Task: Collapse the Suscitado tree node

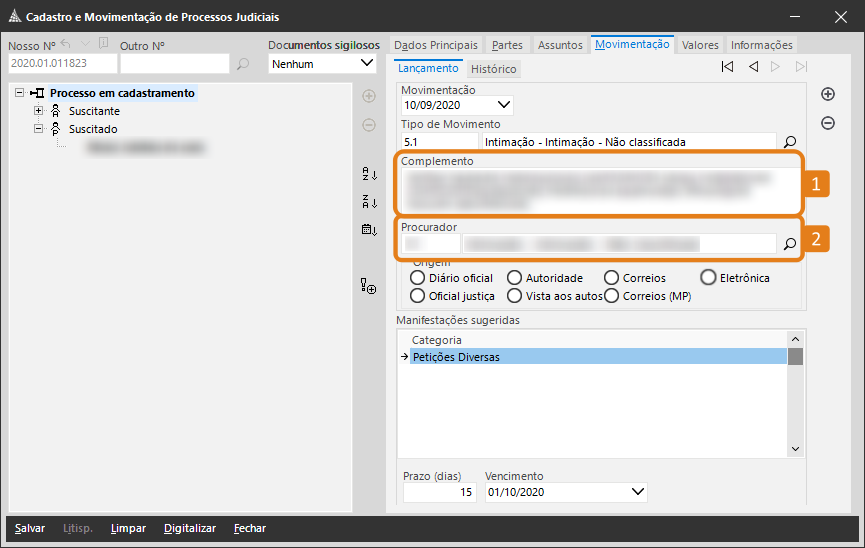Action: [x=39, y=129]
